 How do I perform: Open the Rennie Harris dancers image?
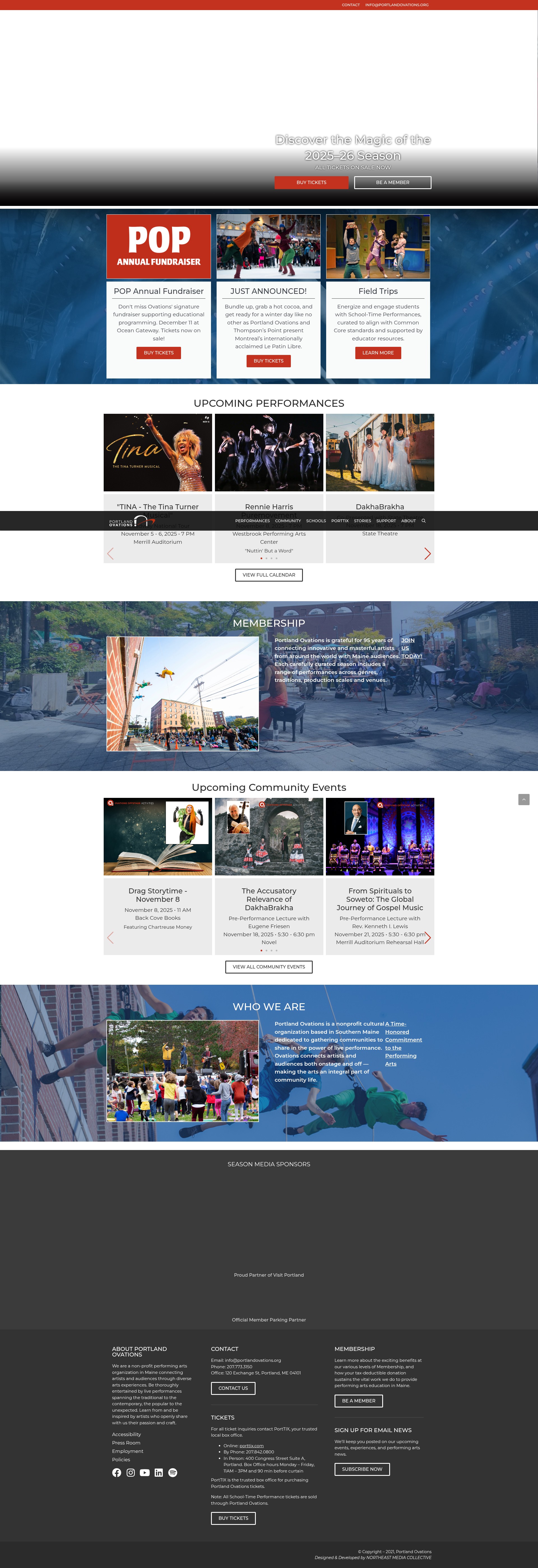[x=269, y=453]
